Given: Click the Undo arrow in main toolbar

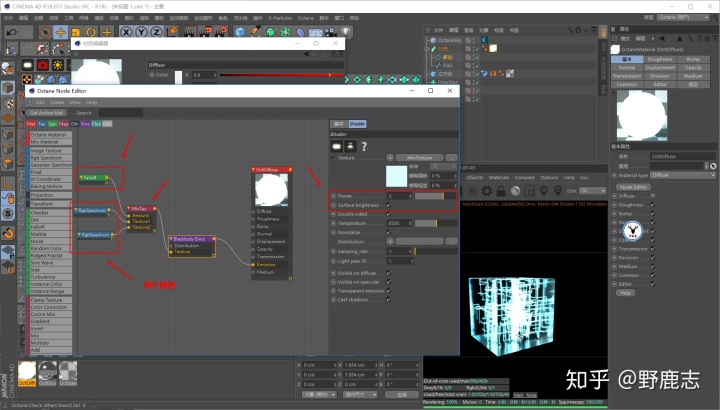Looking at the screenshot, I should pyautogui.click(x=12, y=32).
